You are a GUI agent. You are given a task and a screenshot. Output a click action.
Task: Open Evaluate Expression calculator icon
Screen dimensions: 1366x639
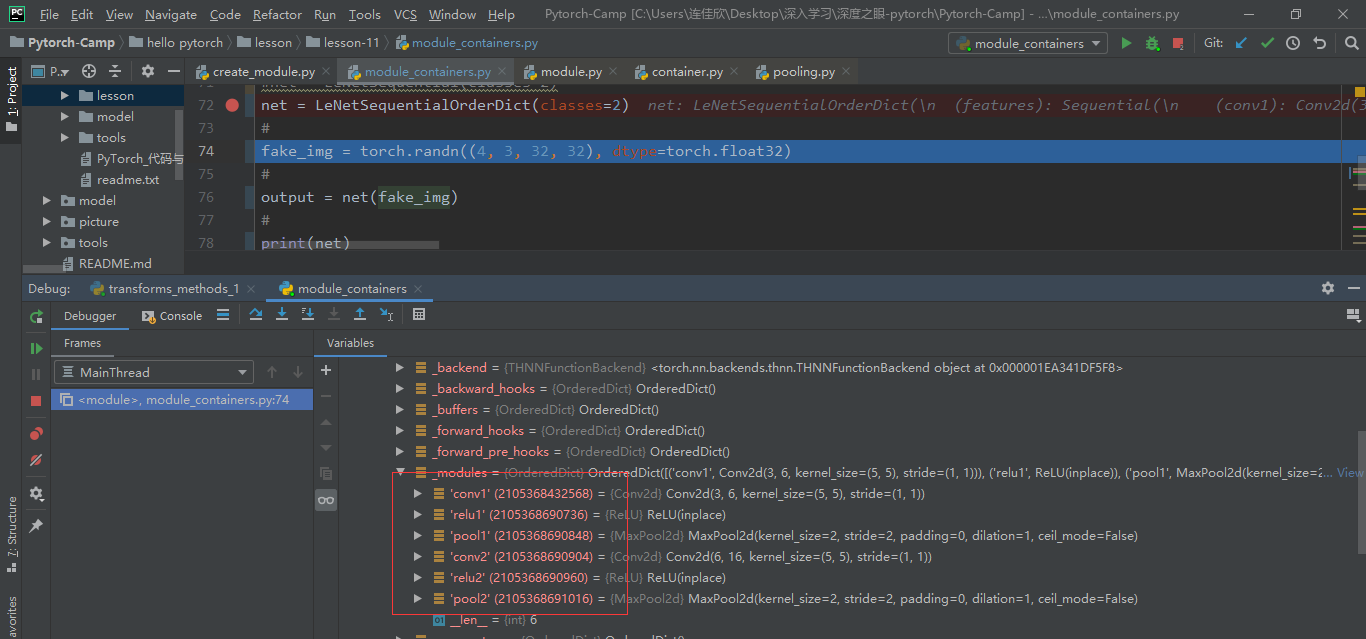(419, 314)
